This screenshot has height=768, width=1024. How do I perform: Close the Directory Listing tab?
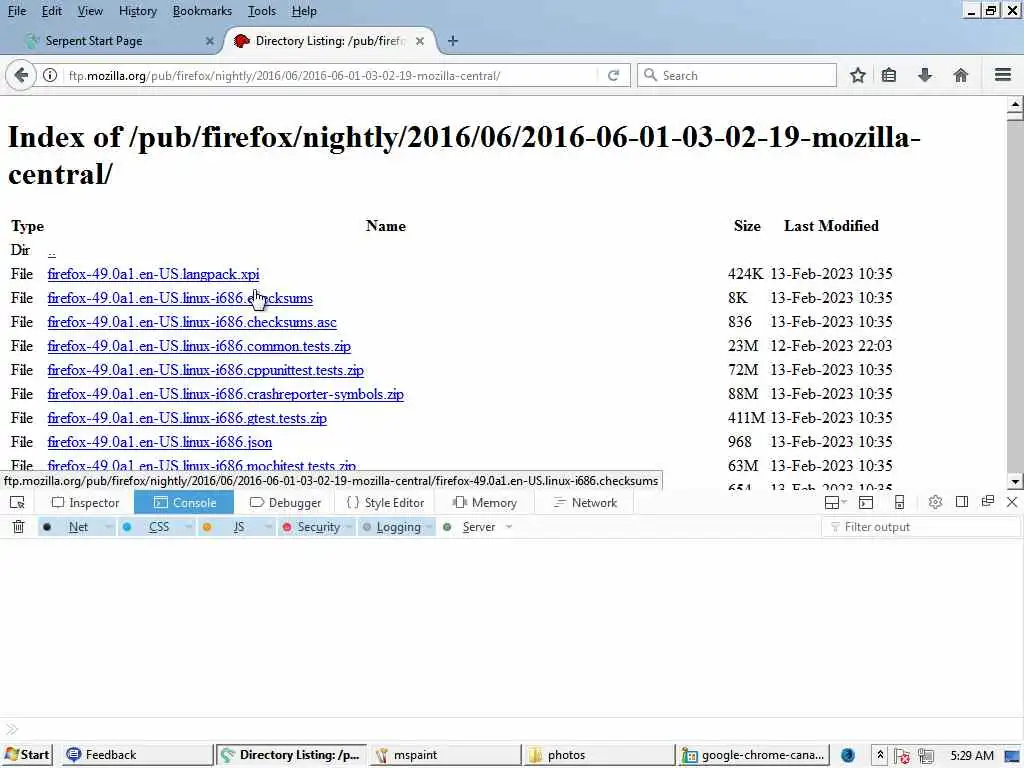click(x=420, y=40)
